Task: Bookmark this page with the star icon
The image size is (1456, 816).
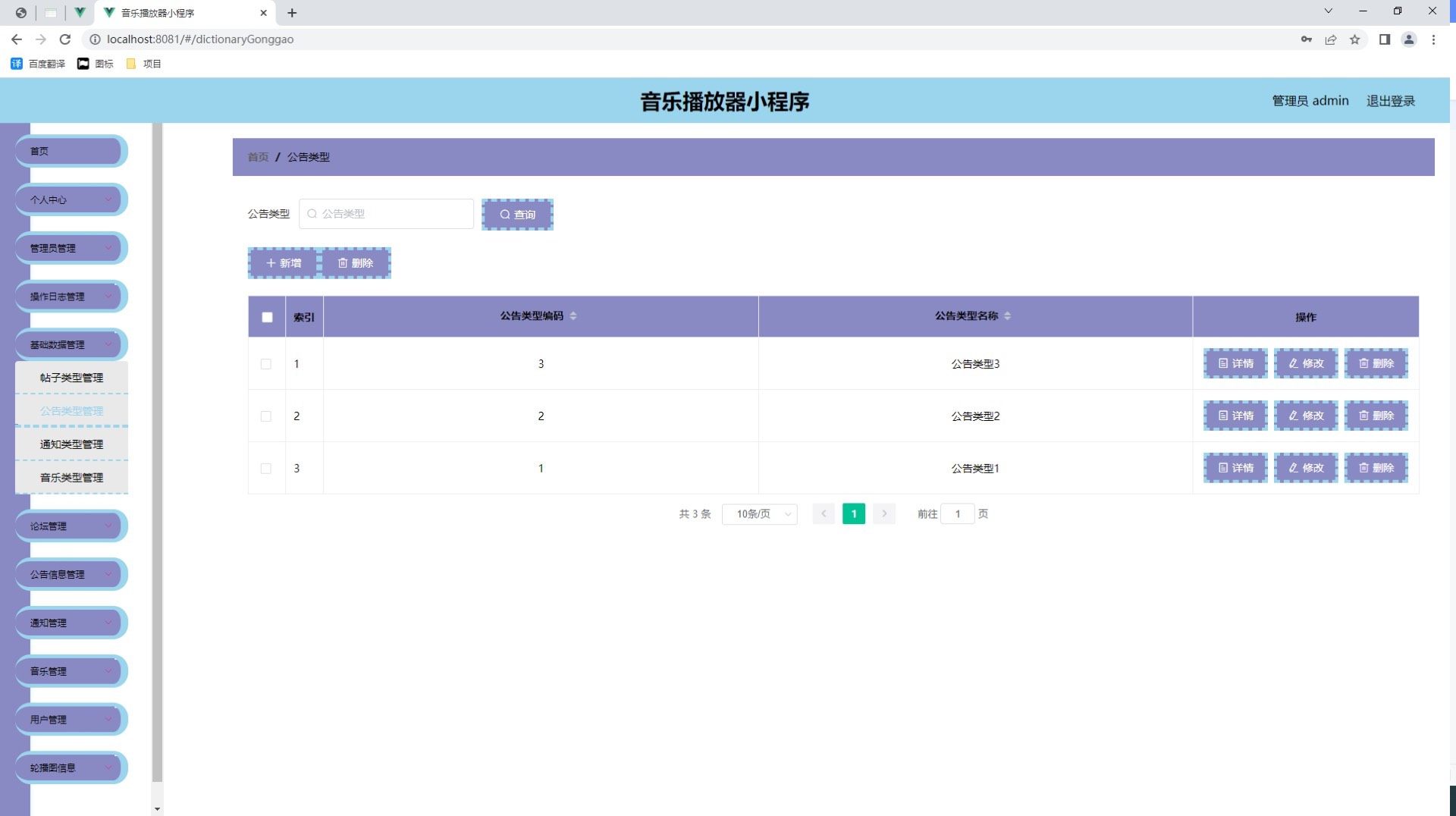Action: pyautogui.click(x=1354, y=39)
